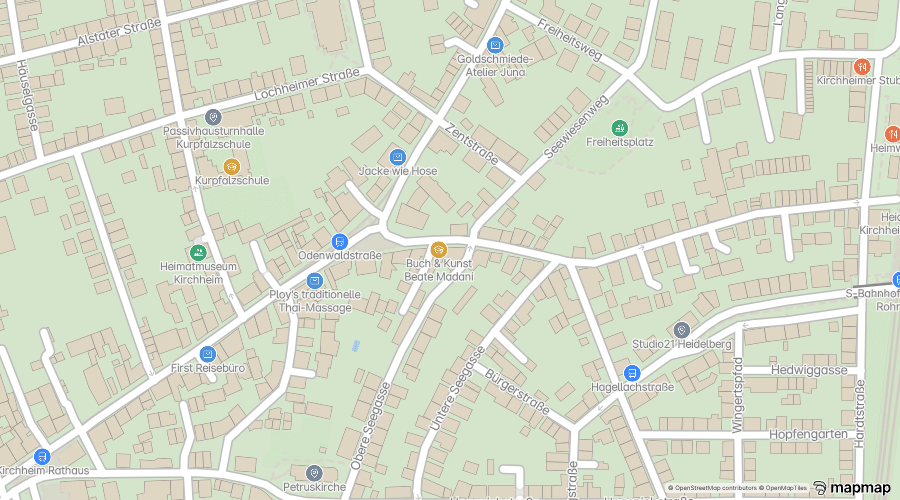Click the Studio21 Heidelberg place label

(x=682, y=344)
